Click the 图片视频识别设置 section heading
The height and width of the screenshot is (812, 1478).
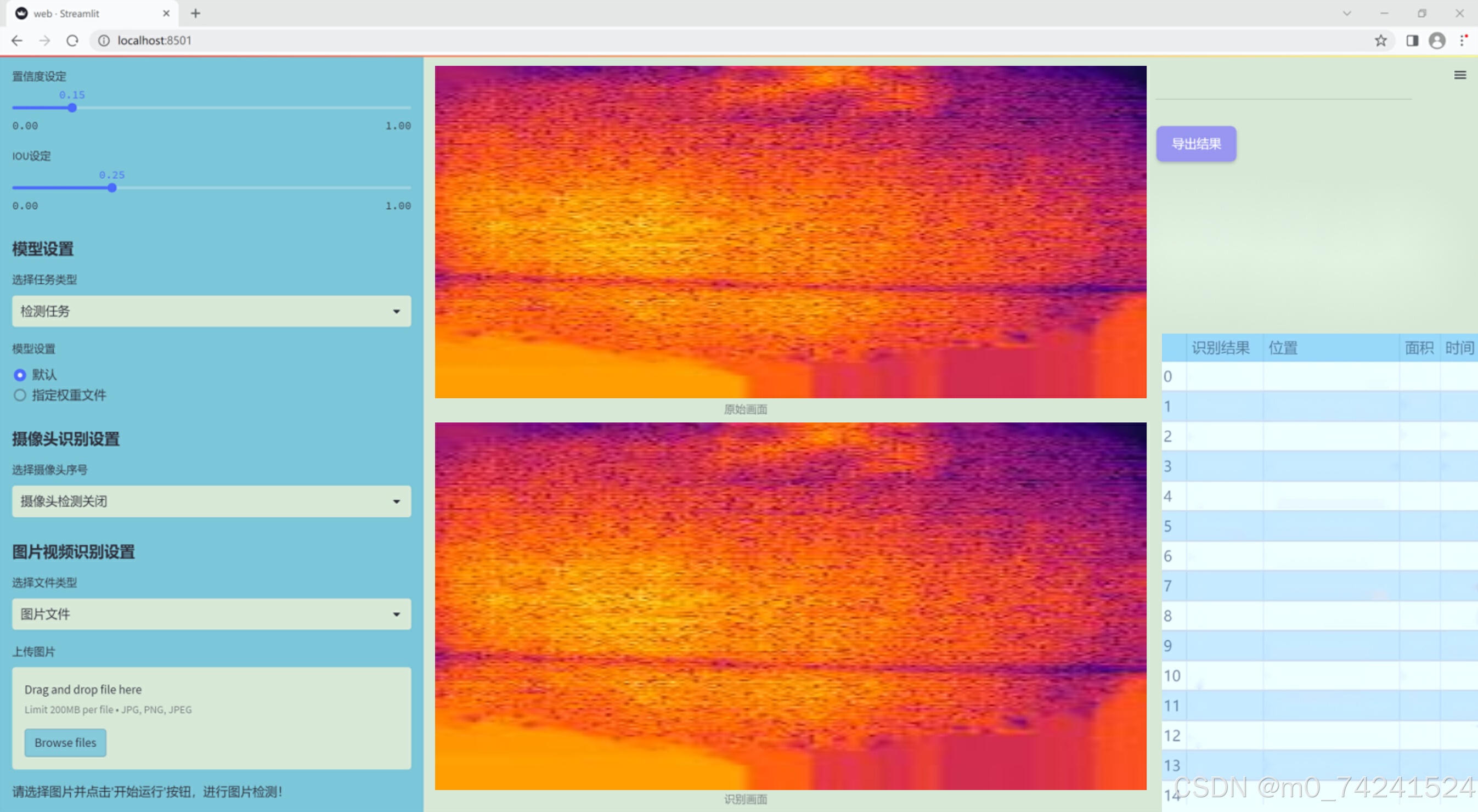click(74, 552)
